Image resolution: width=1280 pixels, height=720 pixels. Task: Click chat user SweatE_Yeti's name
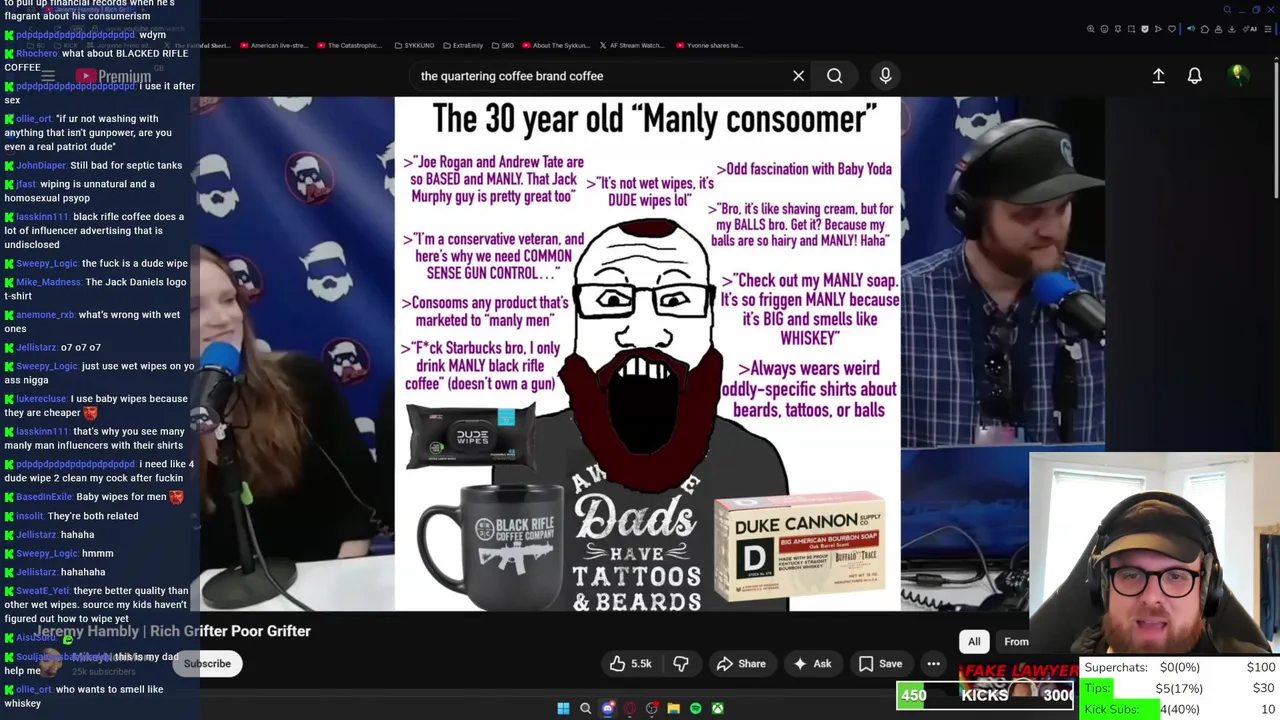[x=45, y=591]
